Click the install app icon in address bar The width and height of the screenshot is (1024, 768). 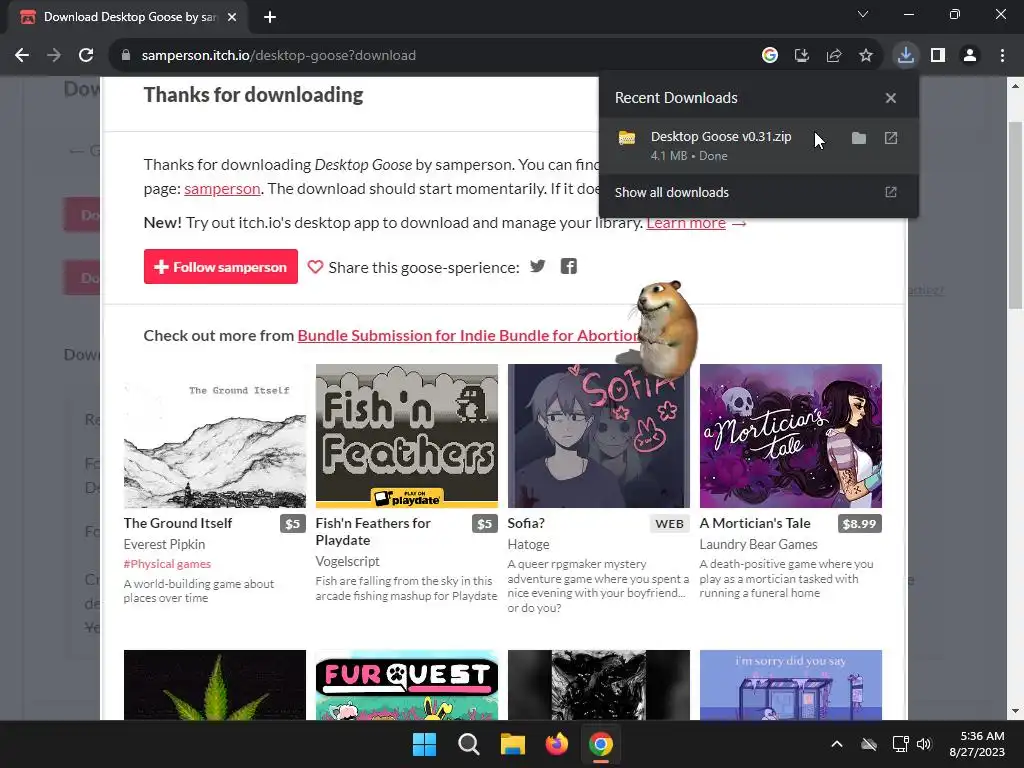(x=802, y=56)
